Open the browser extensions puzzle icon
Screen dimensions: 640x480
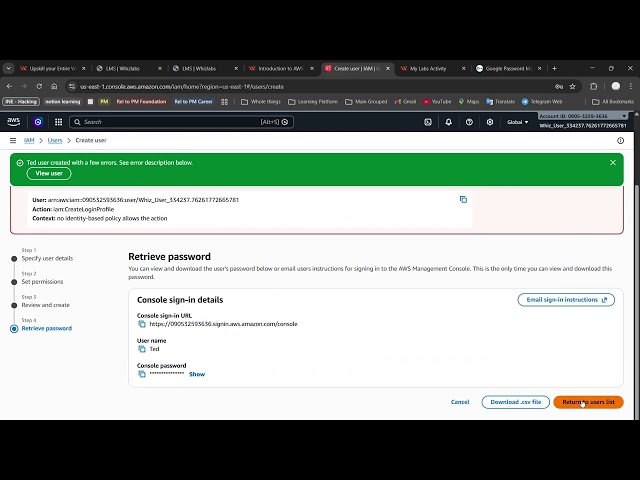coord(593,87)
